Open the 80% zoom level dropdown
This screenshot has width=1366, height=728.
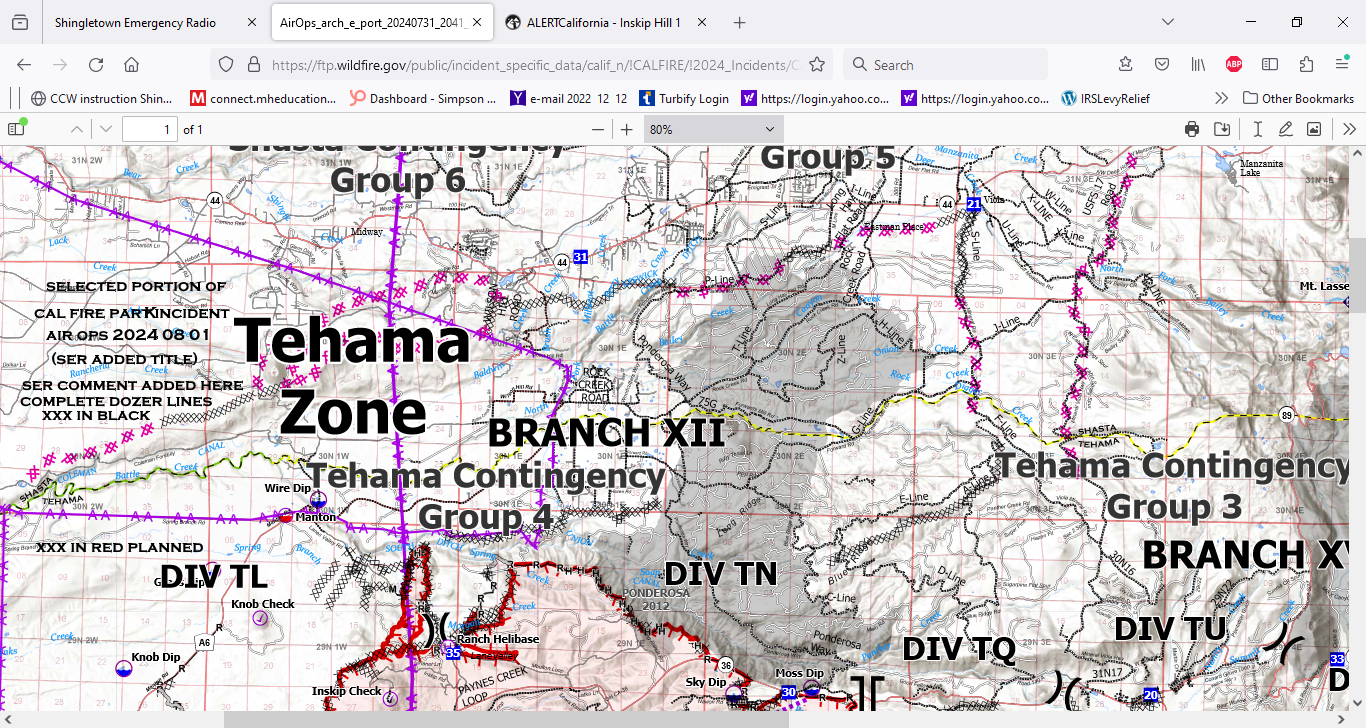[712, 129]
